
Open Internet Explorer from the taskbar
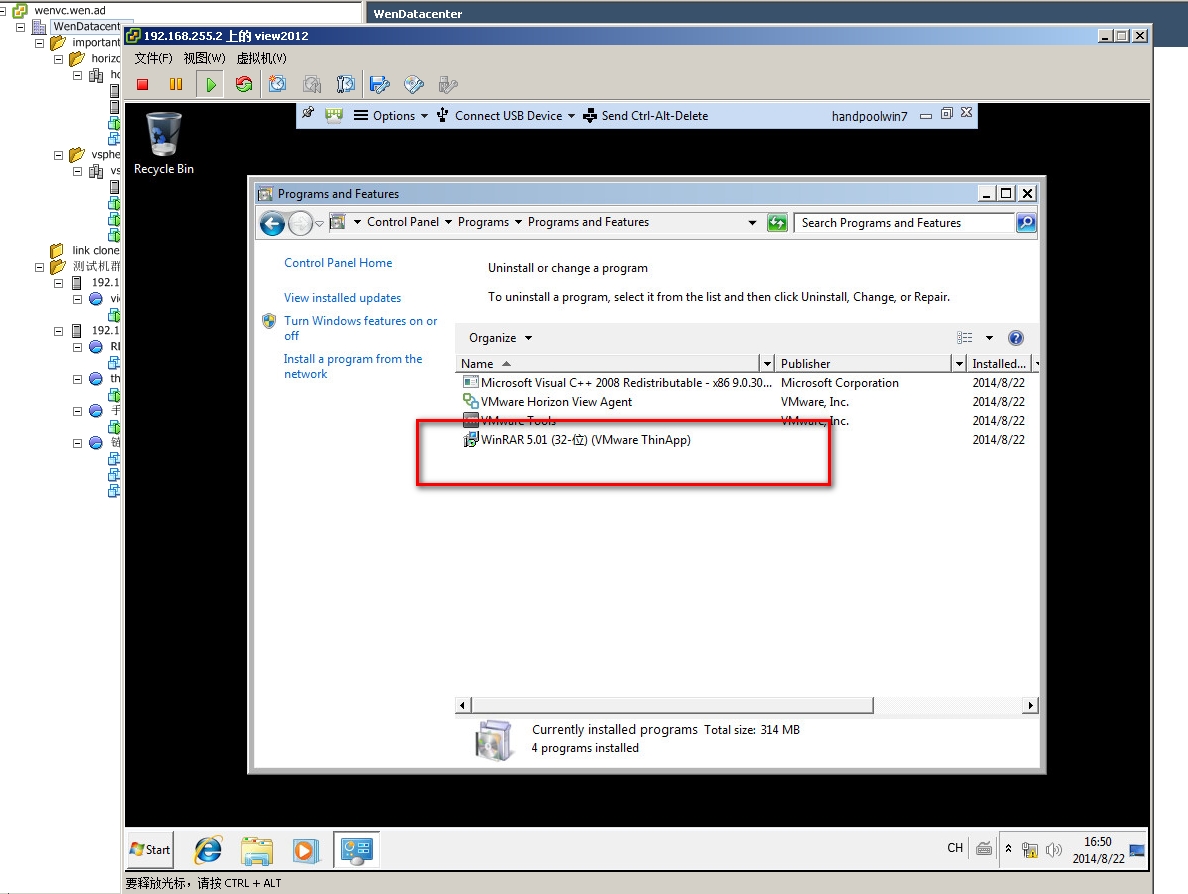click(x=208, y=850)
